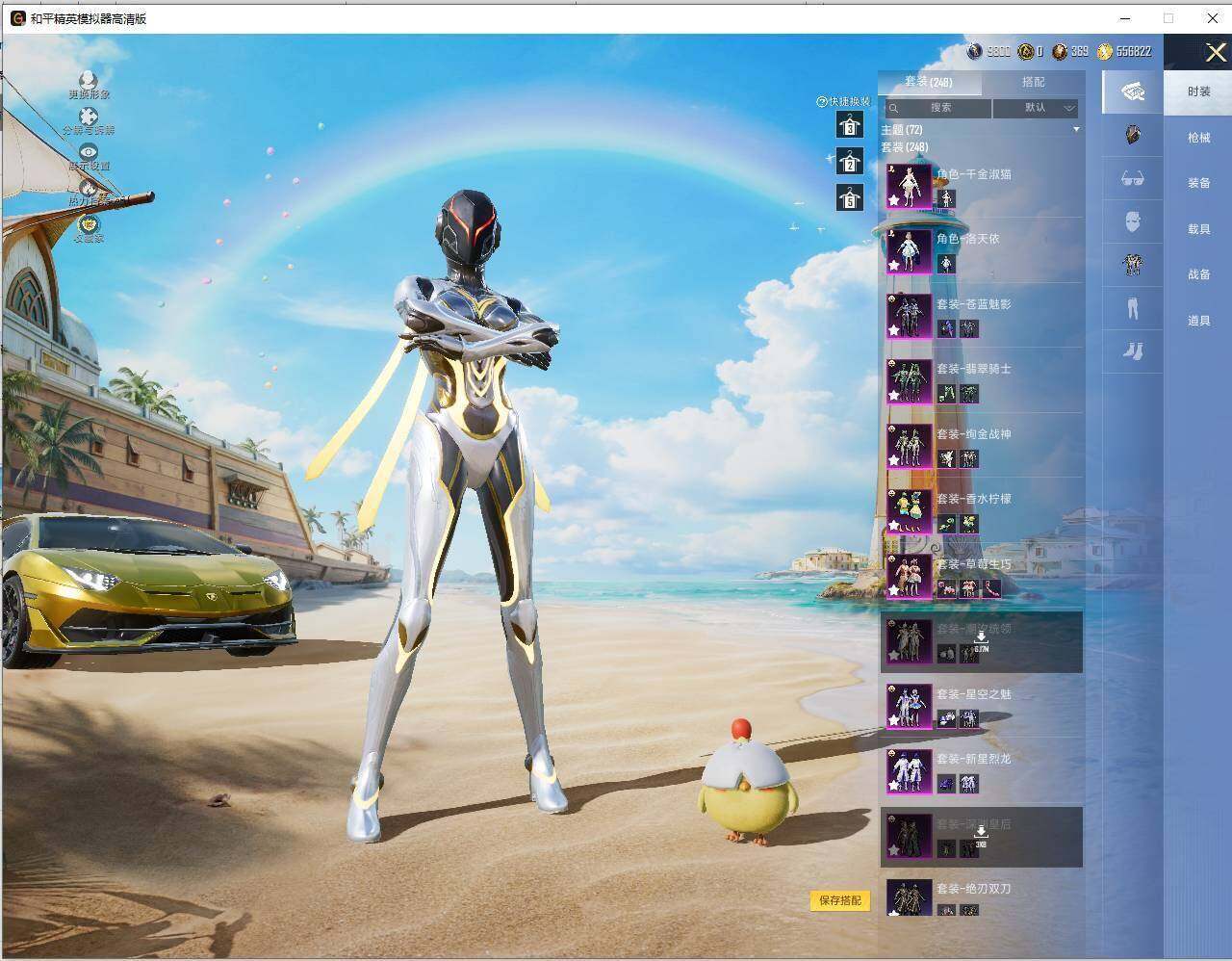The image size is (1232, 961).
Task: Open the 道具 items menu
Action: [x=1198, y=321]
